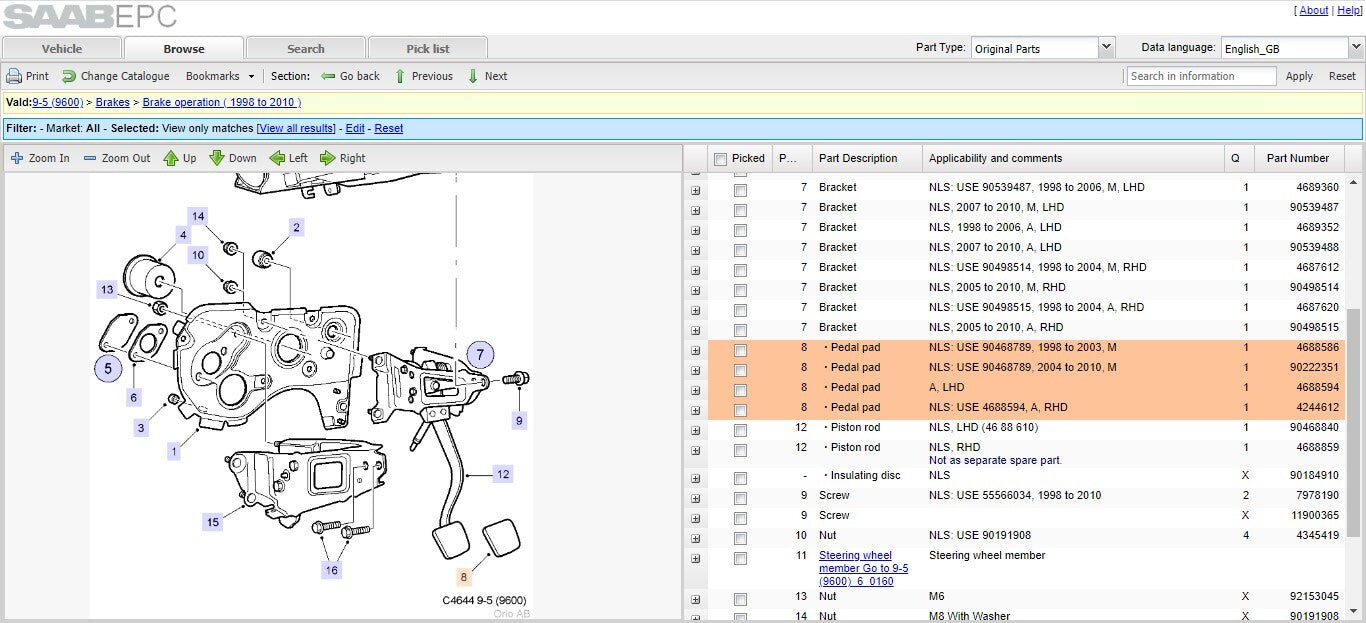Zoom Out of the diagram

pos(116,158)
